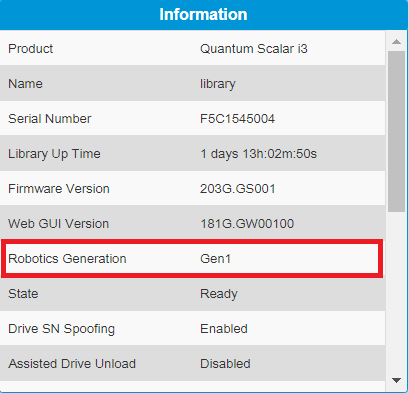Select serial number F5C1545004
Screen dimensions: 409x393
[237, 119]
